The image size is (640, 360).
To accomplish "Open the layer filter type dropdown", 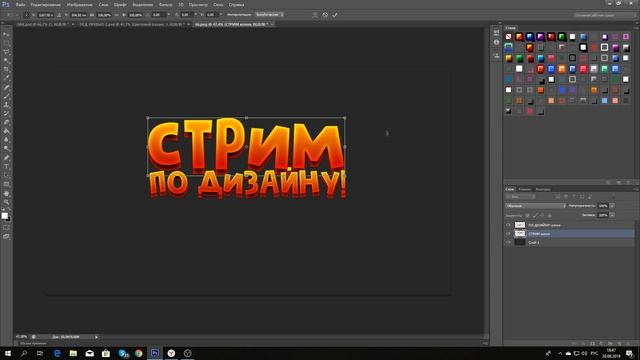I will pyautogui.click(x=520, y=197).
